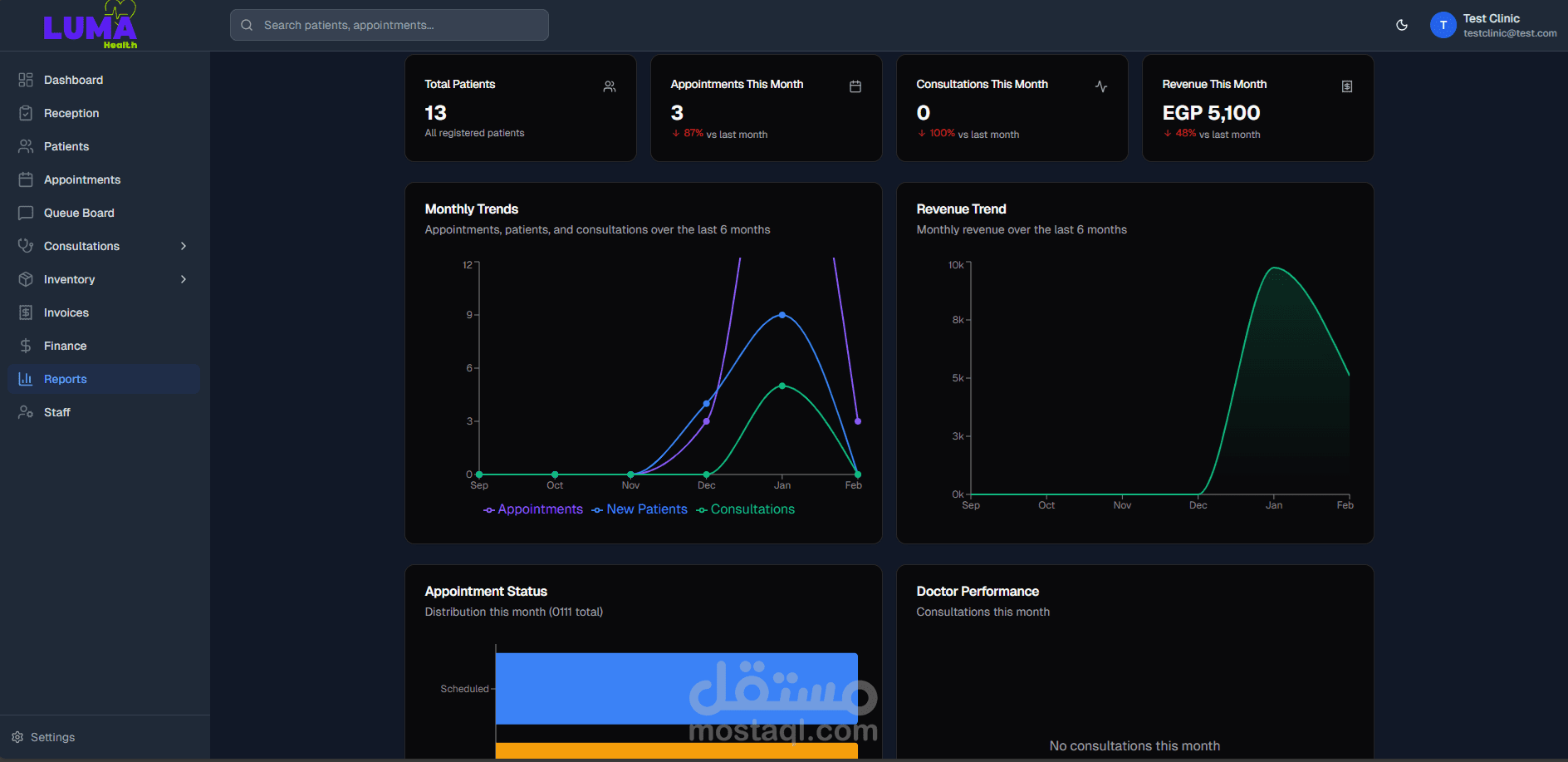Open the Dashboard icon in the sidebar
This screenshot has width=1568, height=762.
click(26, 80)
